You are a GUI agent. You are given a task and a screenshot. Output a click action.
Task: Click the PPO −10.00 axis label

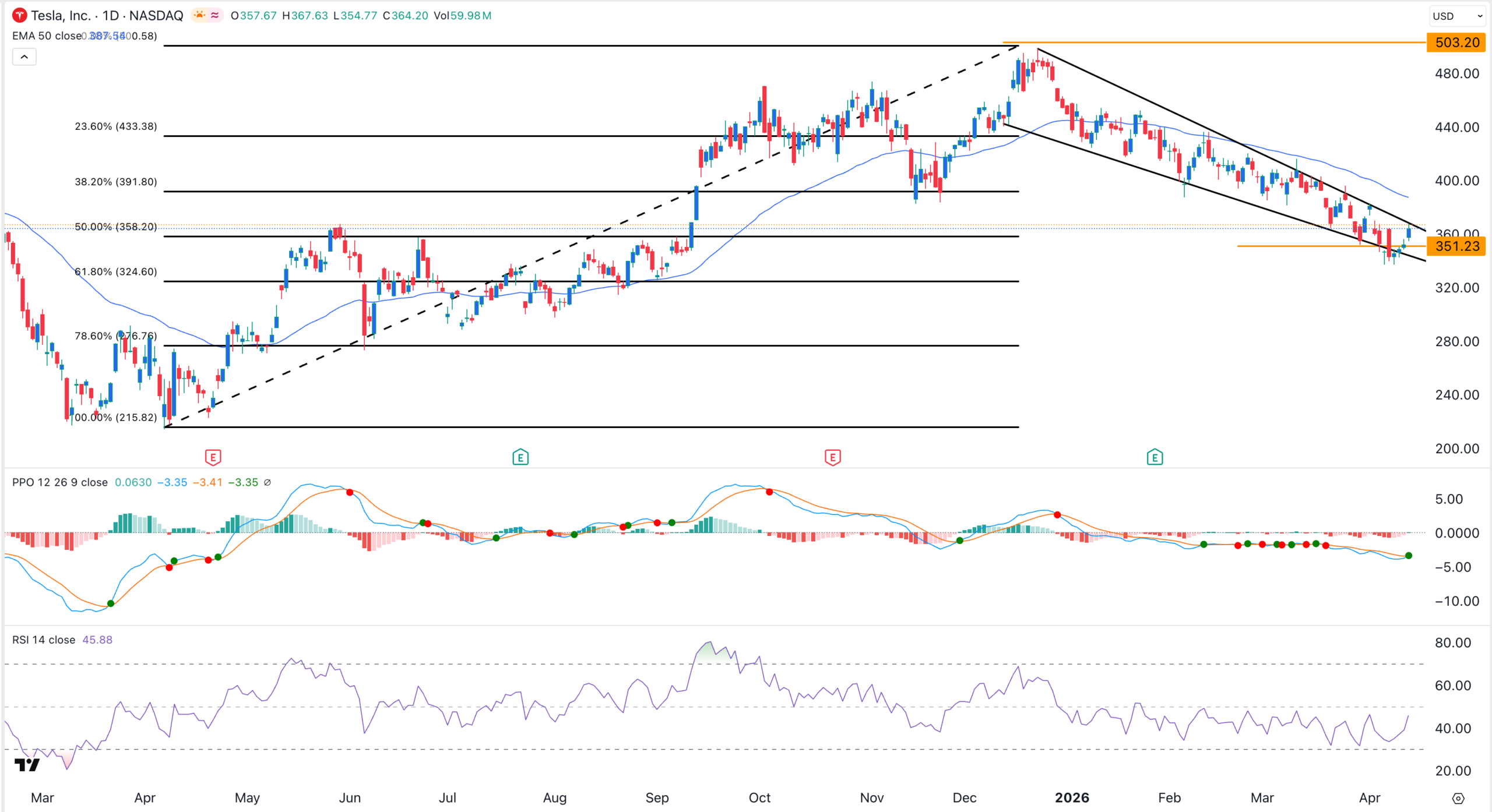click(1456, 601)
